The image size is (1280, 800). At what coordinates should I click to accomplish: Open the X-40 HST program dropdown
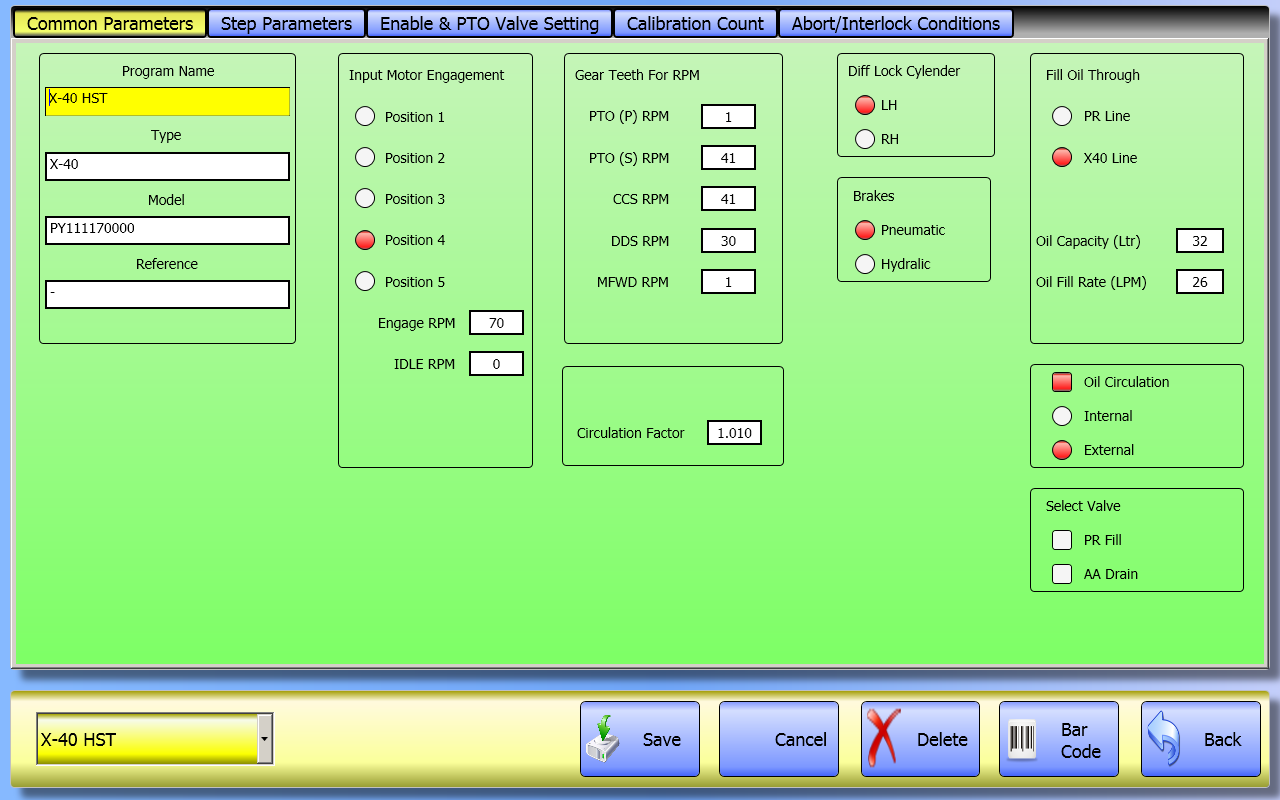264,739
